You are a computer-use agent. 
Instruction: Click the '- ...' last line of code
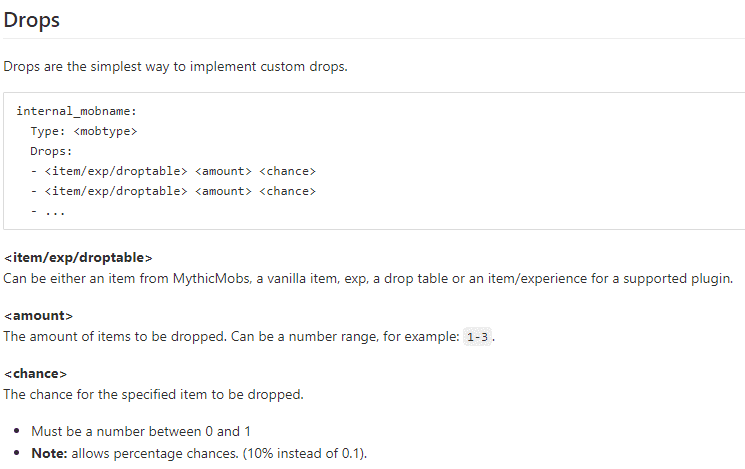[x=48, y=211]
